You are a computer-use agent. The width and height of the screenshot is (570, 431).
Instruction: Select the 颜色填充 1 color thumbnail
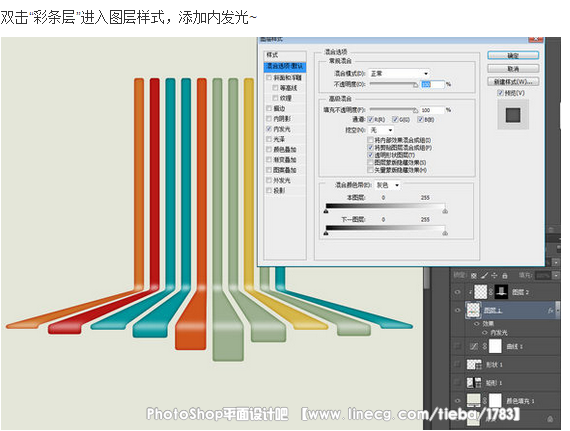tap(473, 401)
